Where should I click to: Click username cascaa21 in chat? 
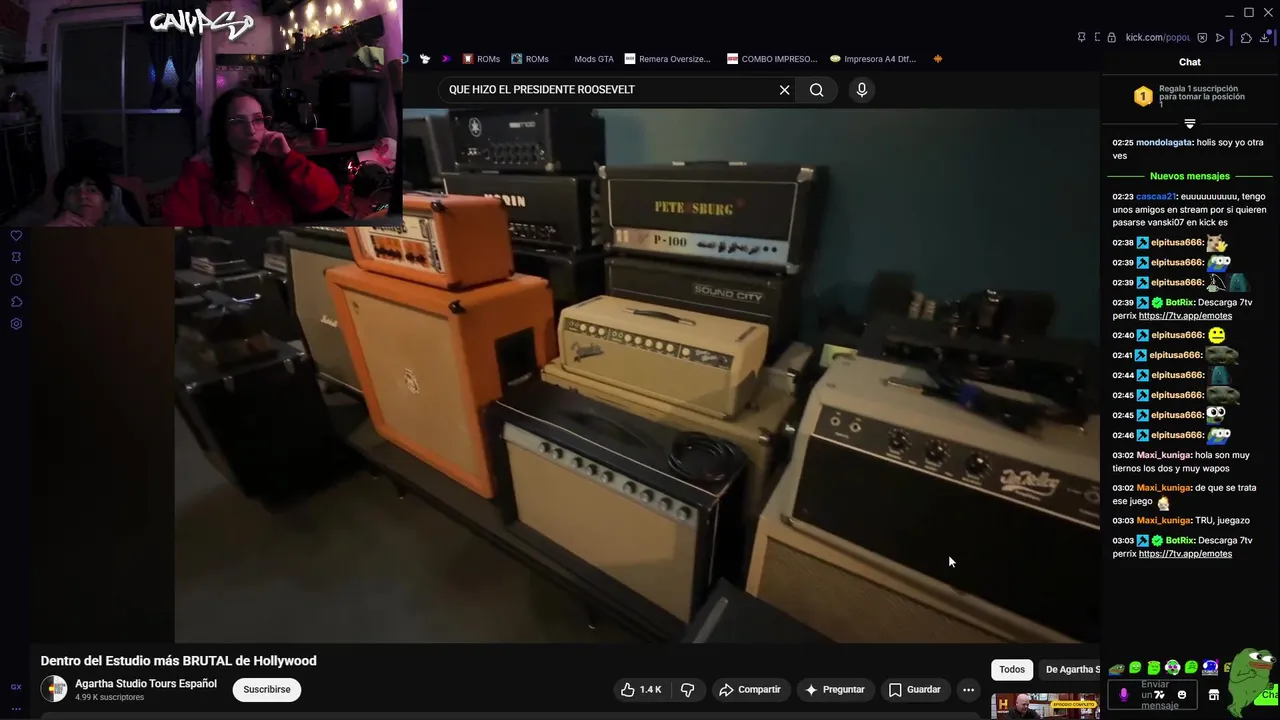coord(1156,197)
